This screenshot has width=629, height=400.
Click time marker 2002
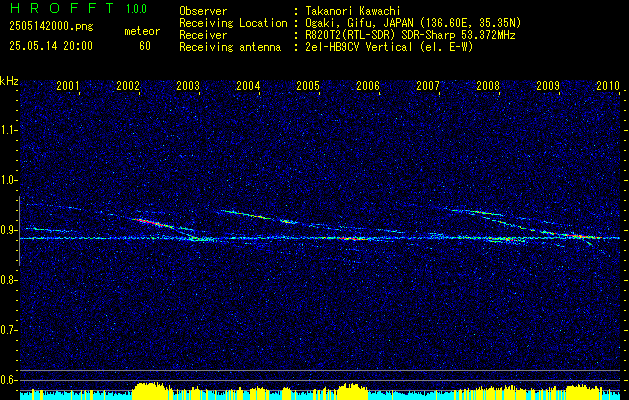click(128, 85)
